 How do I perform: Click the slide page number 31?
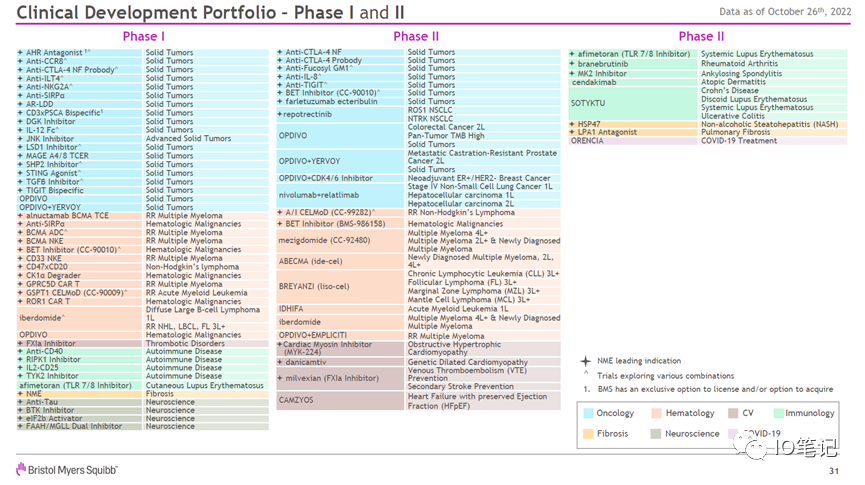click(x=834, y=471)
